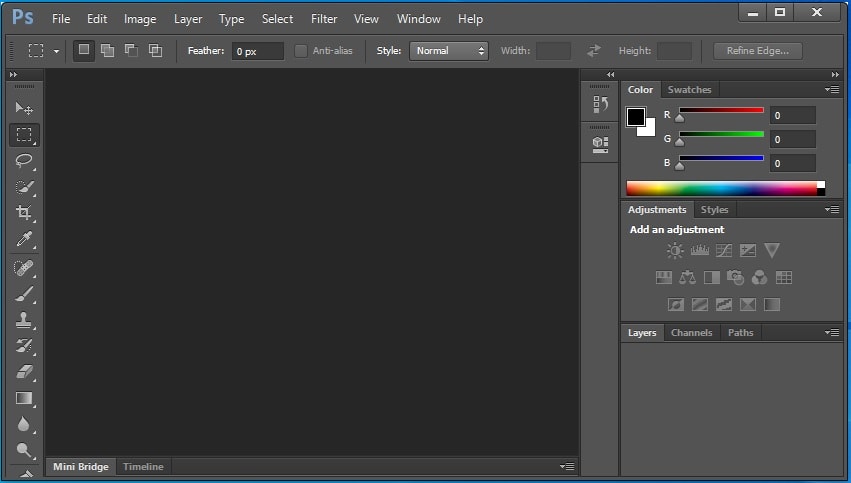Open the Layer menu
Screen dimensions: 851x483
[188, 19]
